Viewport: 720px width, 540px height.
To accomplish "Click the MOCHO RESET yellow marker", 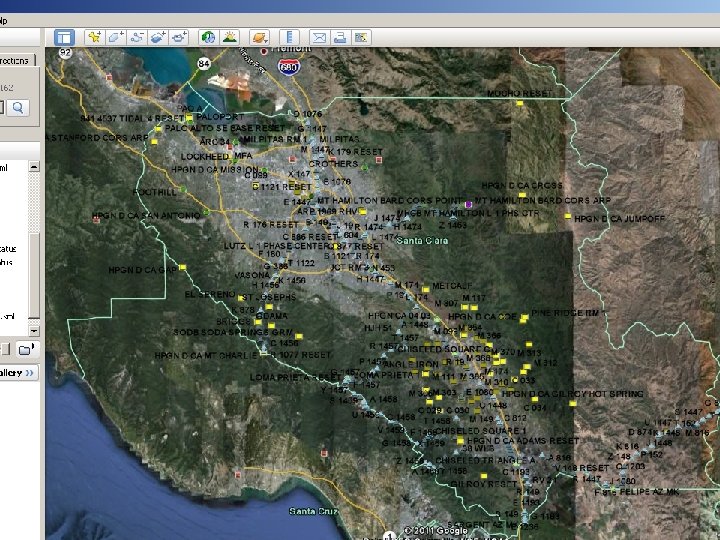I will point(520,104).
